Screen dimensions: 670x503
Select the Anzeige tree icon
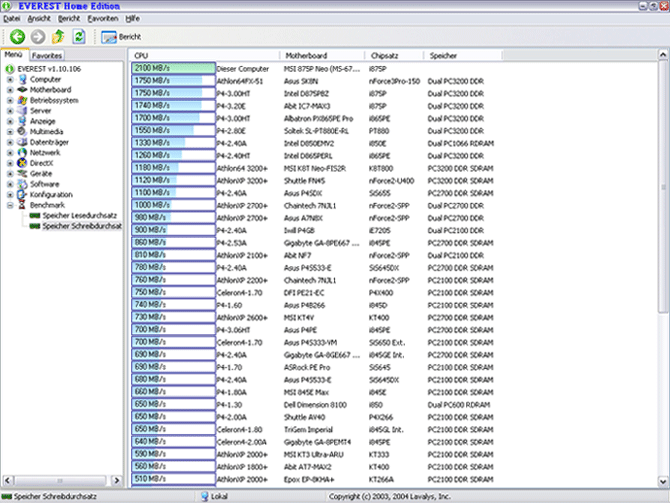tap(22, 121)
